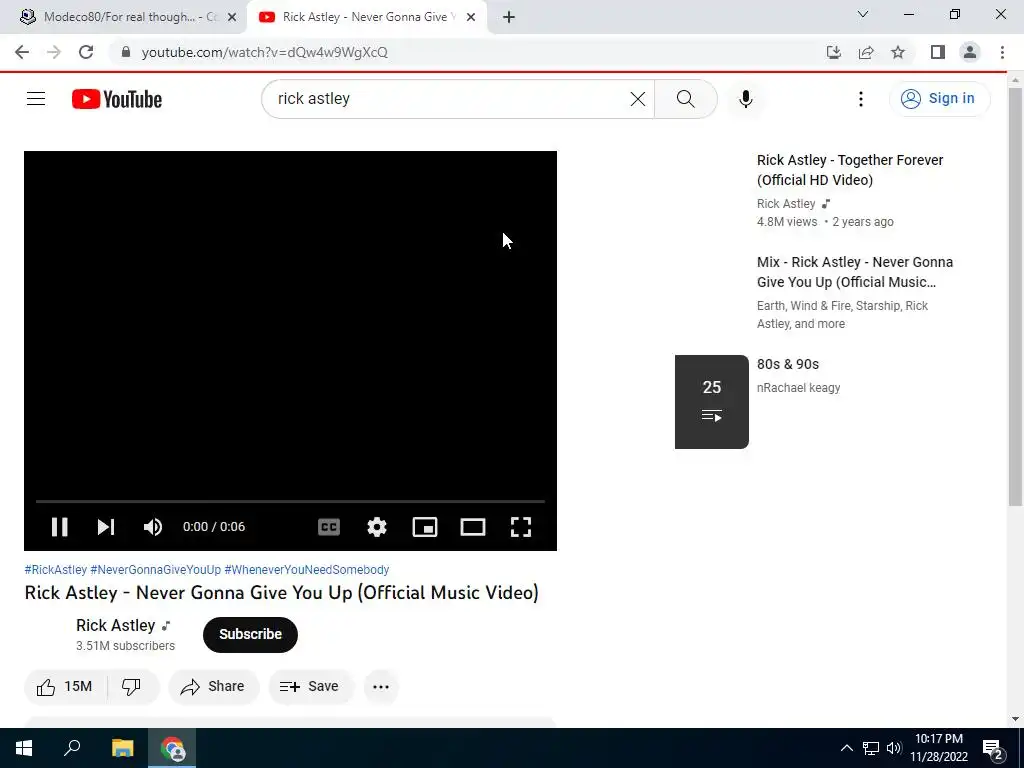Show hidden tray icons chevron
Viewport: 1024px width, 768px height.
[x=846, y=748]
